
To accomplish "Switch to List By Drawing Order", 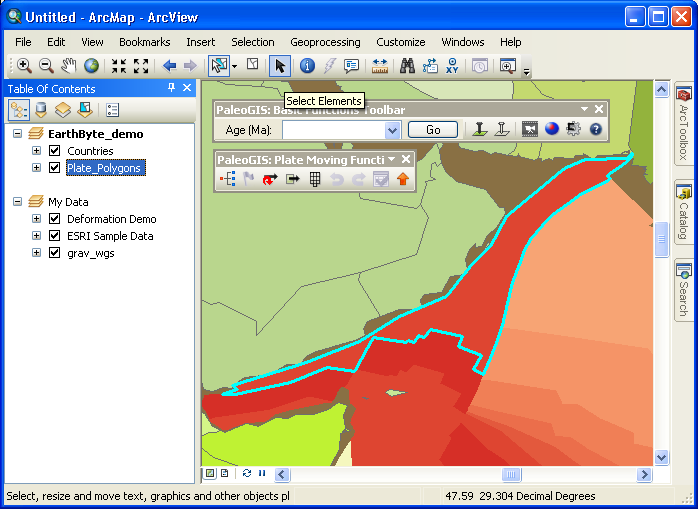I will pyautogui.click(x=19, y=110).
